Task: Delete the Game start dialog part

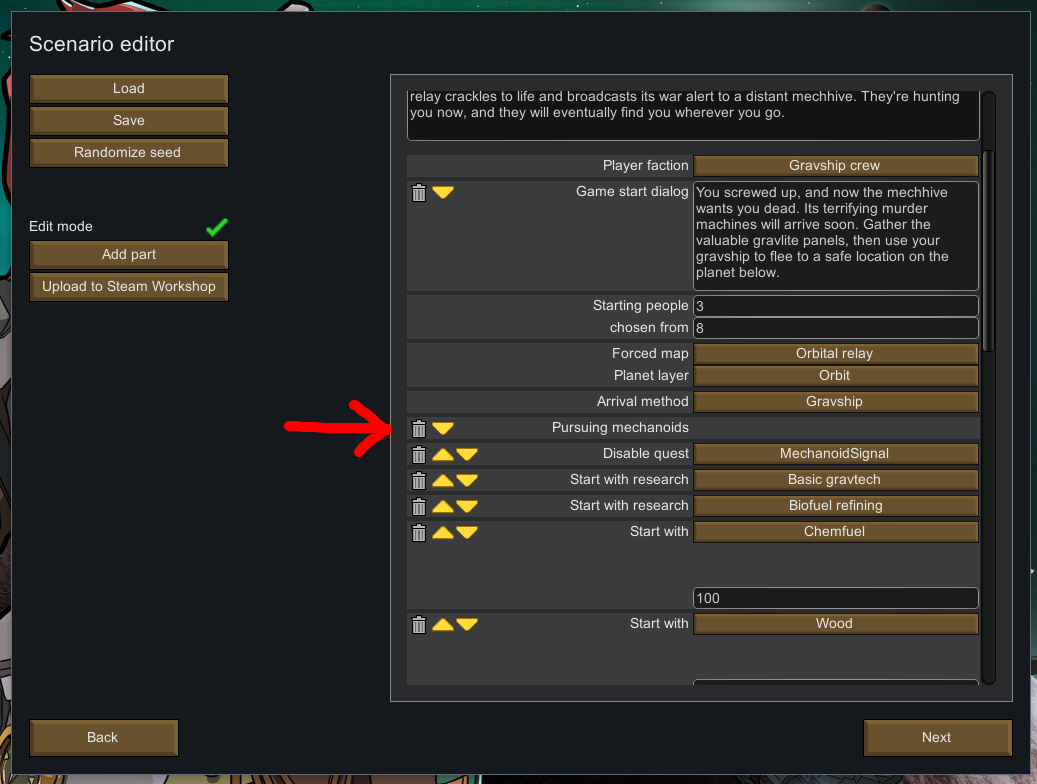Action: (x=419, y=193)
